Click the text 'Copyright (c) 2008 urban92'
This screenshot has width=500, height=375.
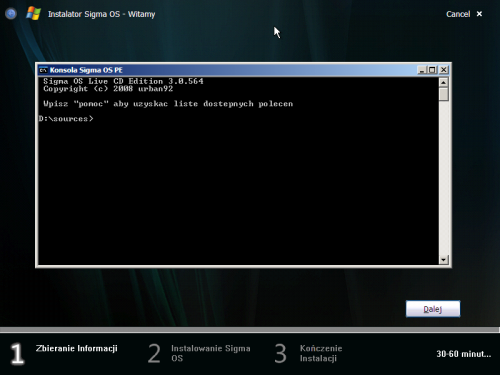click(x=108, y=89)
